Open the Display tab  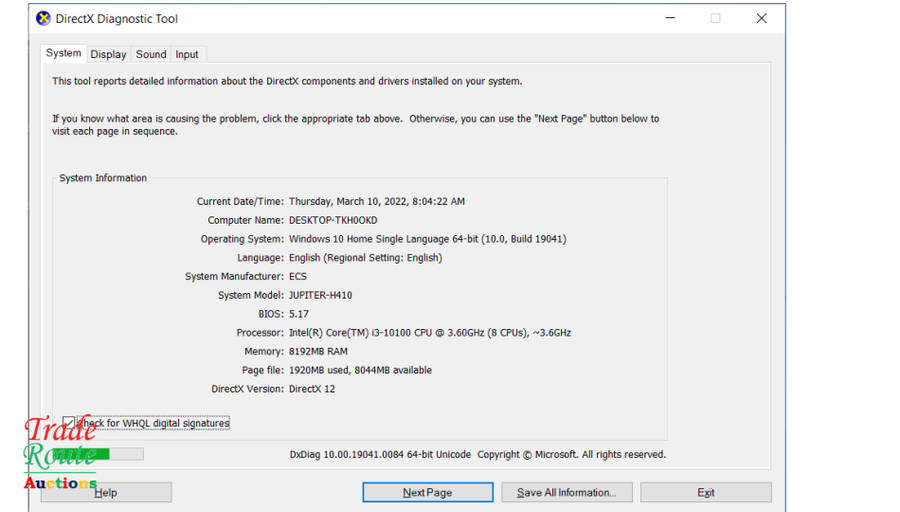point(108,55)
